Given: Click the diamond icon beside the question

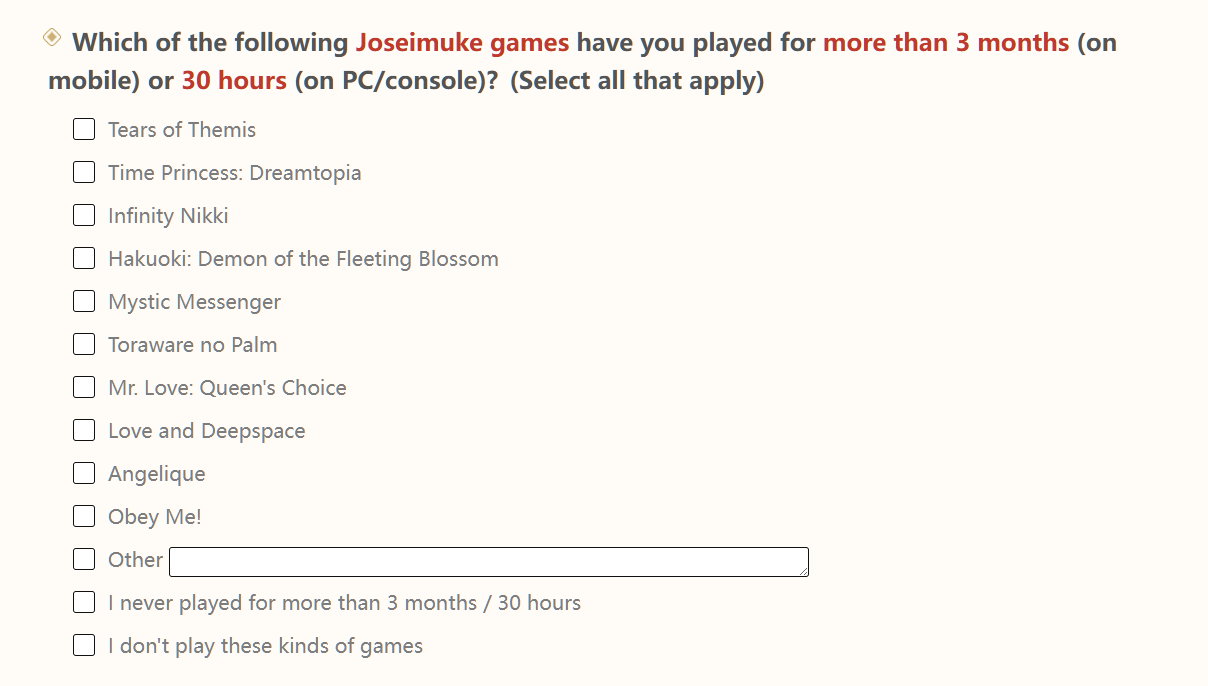Looking at the screenshot, I should [52, 38].
